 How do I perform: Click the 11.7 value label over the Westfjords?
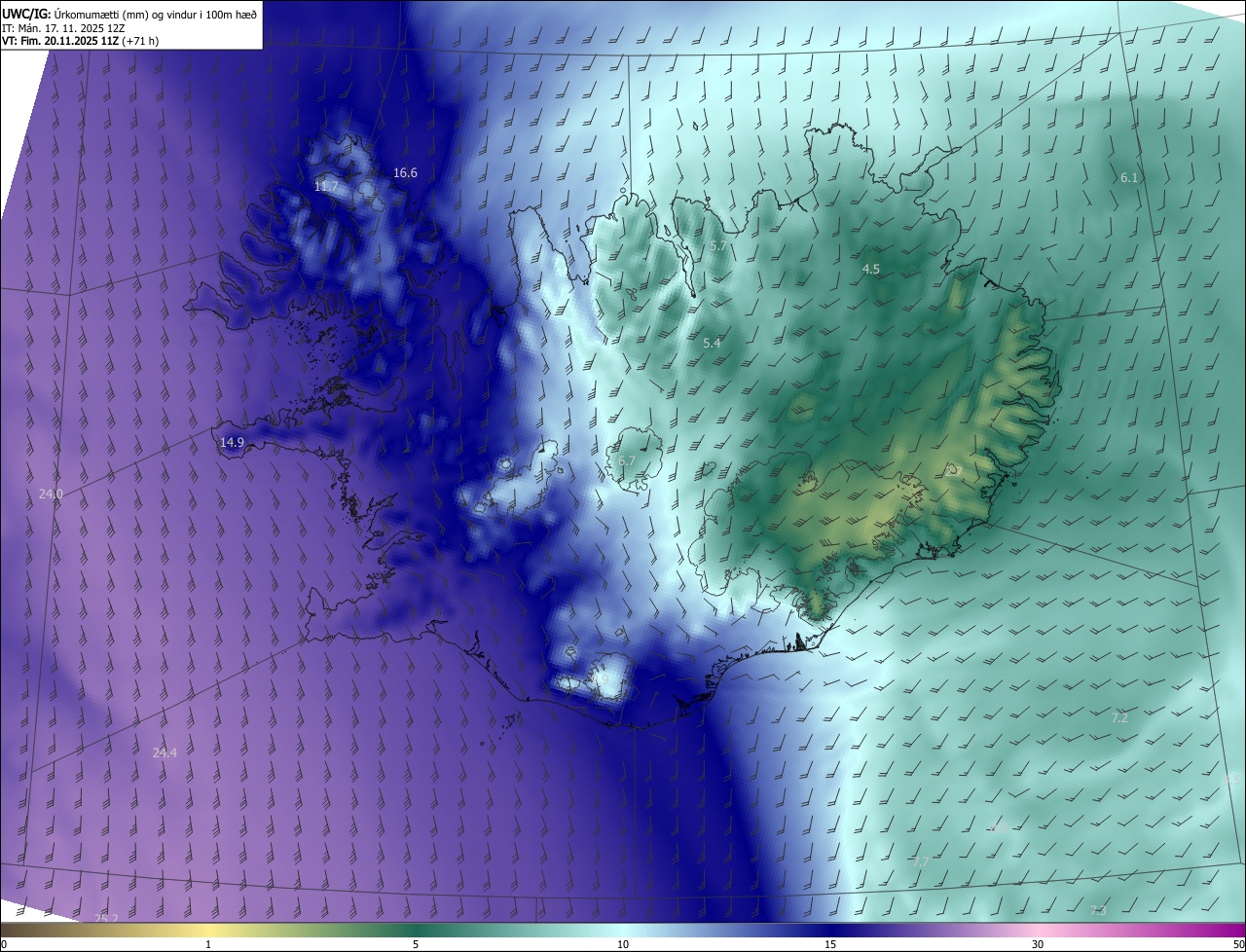pyautogui.click(x=326, y=186)
